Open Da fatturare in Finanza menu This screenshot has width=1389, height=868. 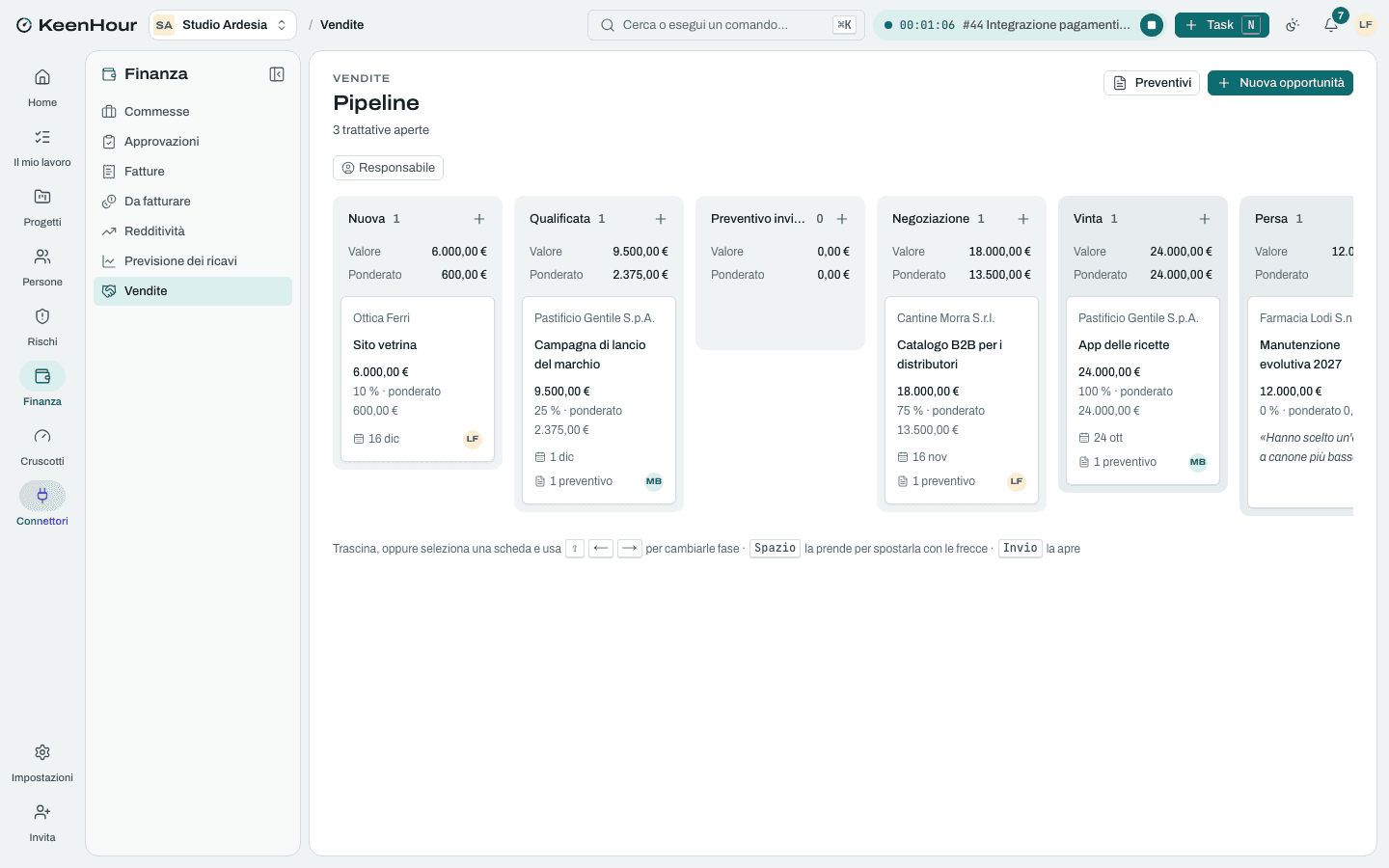pos(193,202)
